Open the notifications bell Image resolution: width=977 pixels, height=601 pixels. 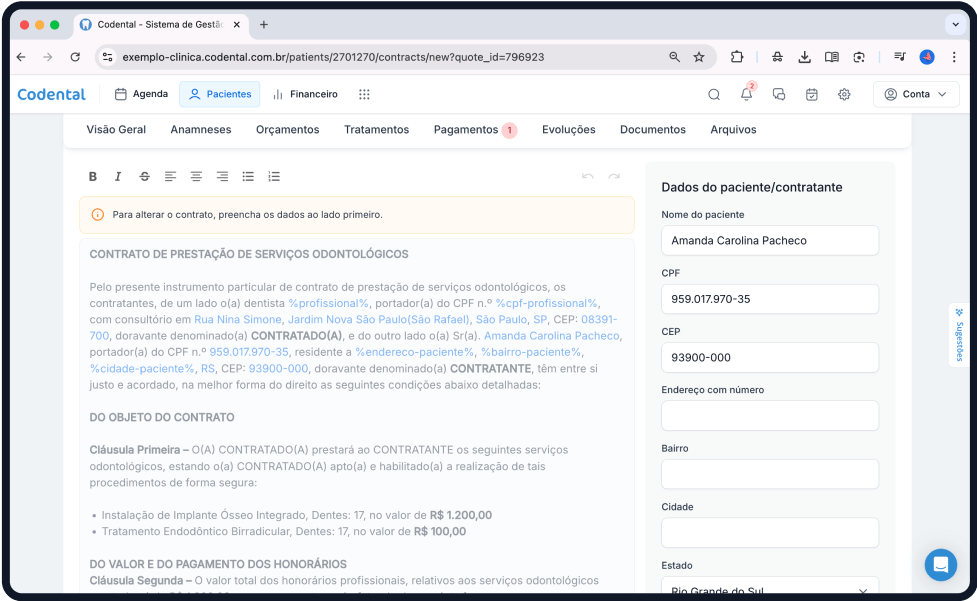click(x=746, y=94)
